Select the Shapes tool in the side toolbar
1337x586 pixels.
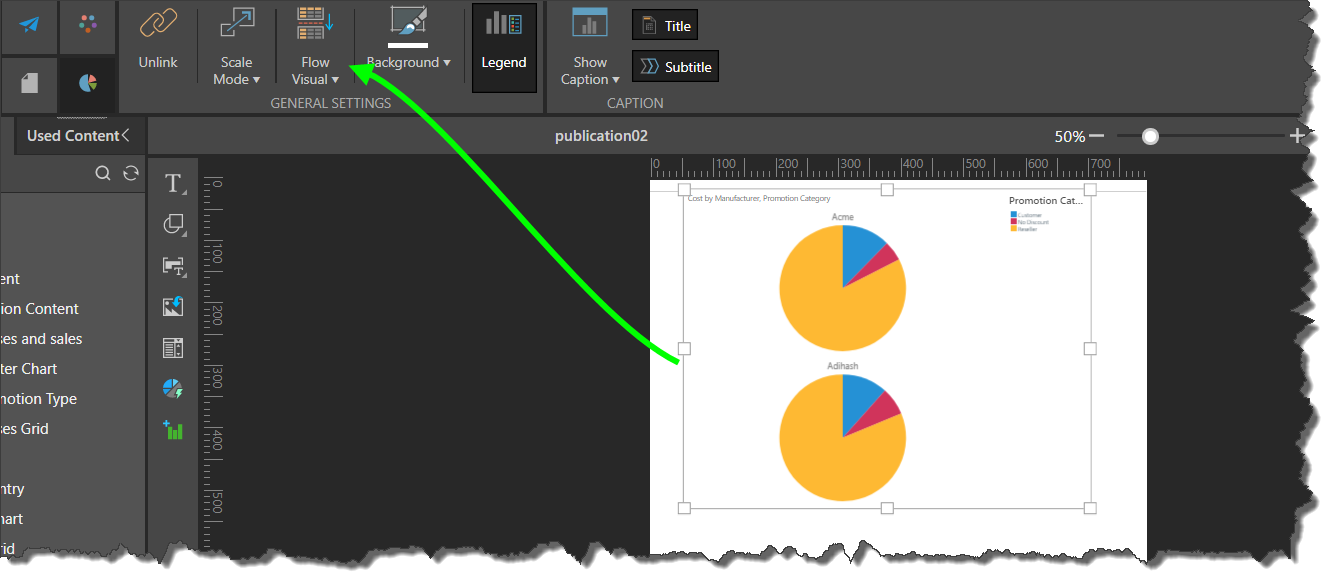tap(174, 225)
